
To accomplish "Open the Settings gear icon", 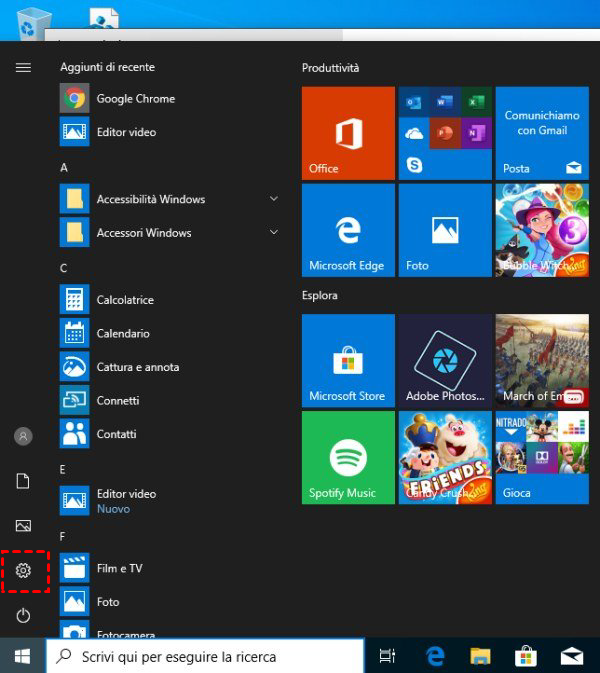I will click(24, 570).
